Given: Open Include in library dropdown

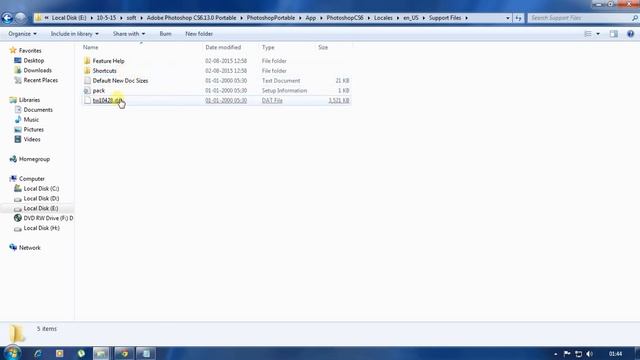Looking at the screenshot, I should tap(74, 34).
